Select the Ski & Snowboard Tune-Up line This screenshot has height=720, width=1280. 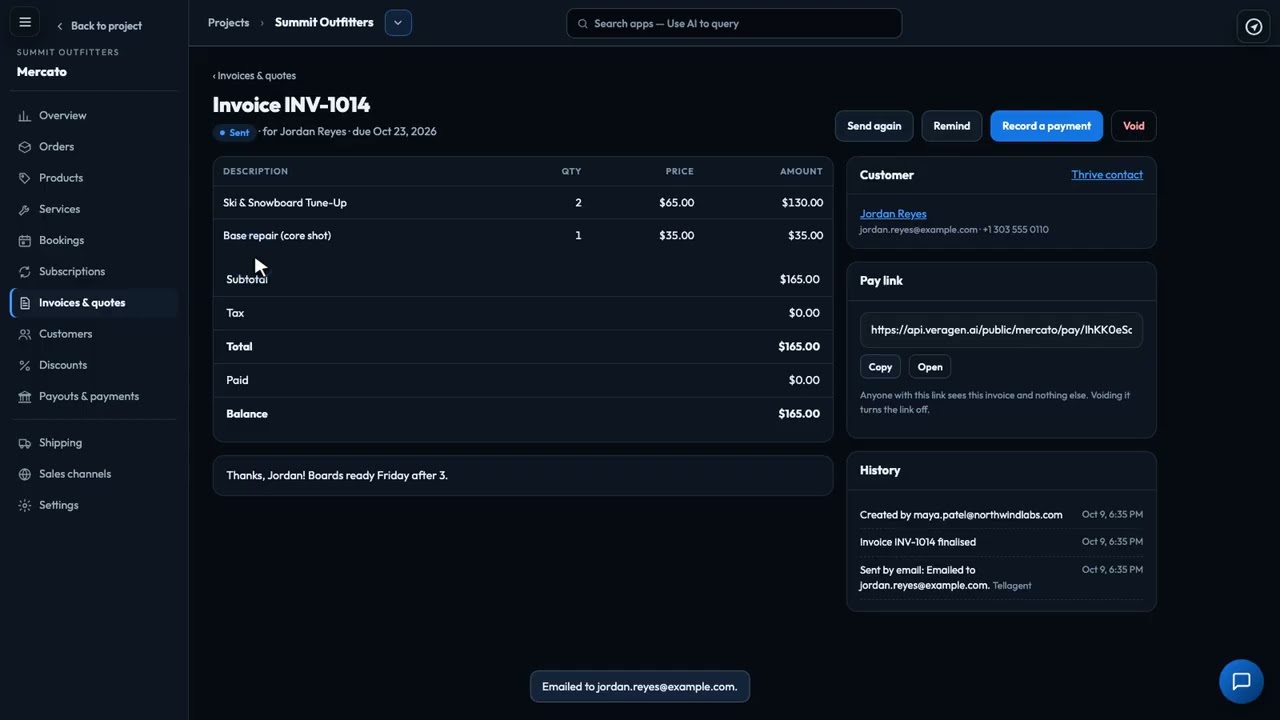click(x=523, y=203)
